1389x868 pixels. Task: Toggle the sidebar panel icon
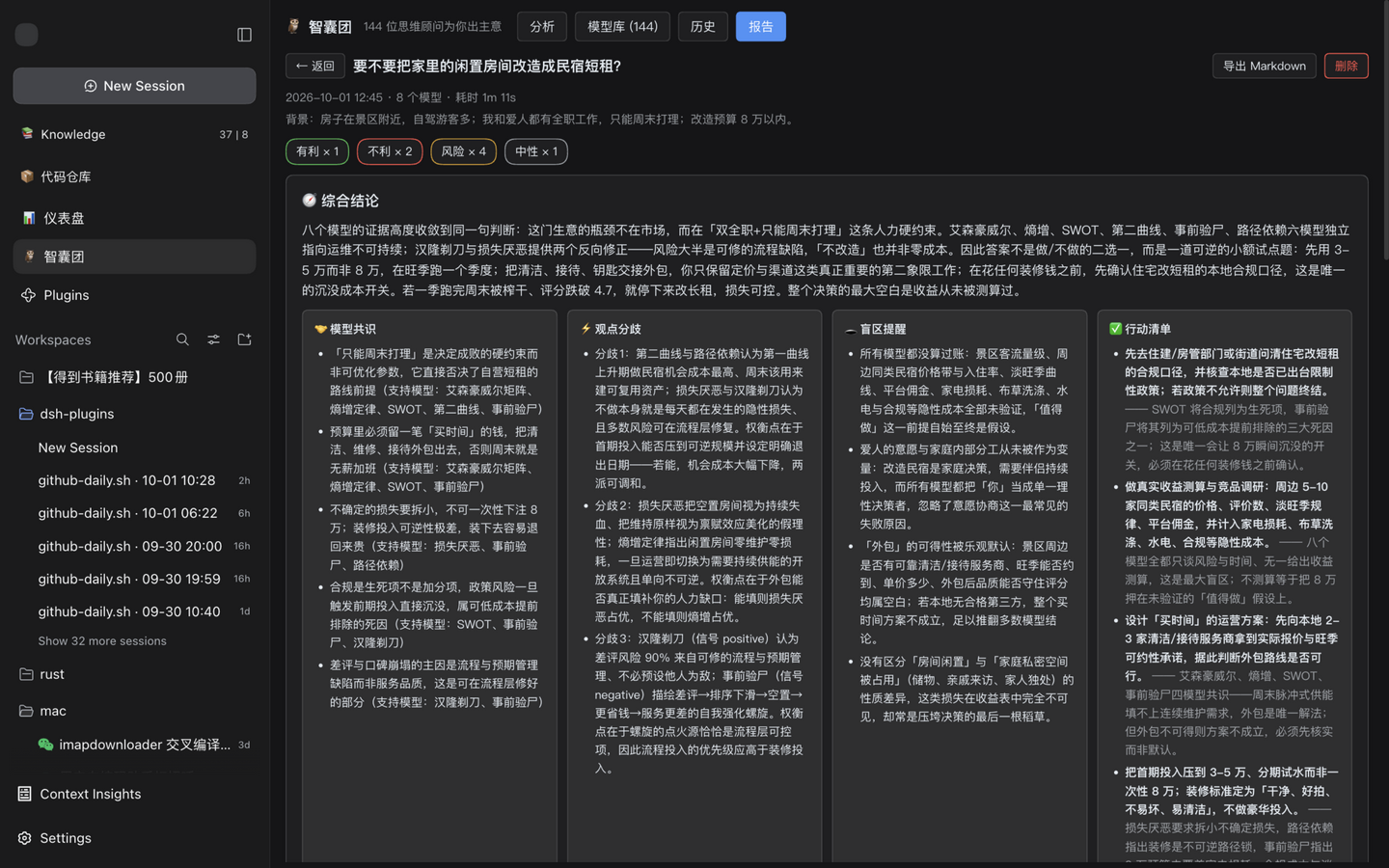244,35
